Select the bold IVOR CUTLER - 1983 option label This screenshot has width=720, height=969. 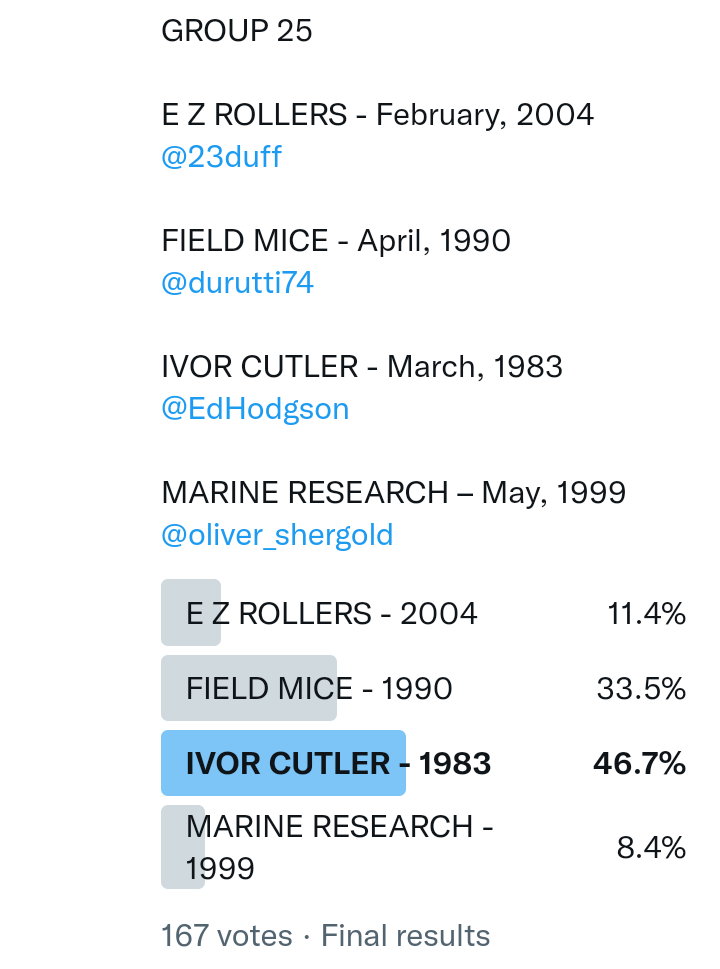coord(338,764)
